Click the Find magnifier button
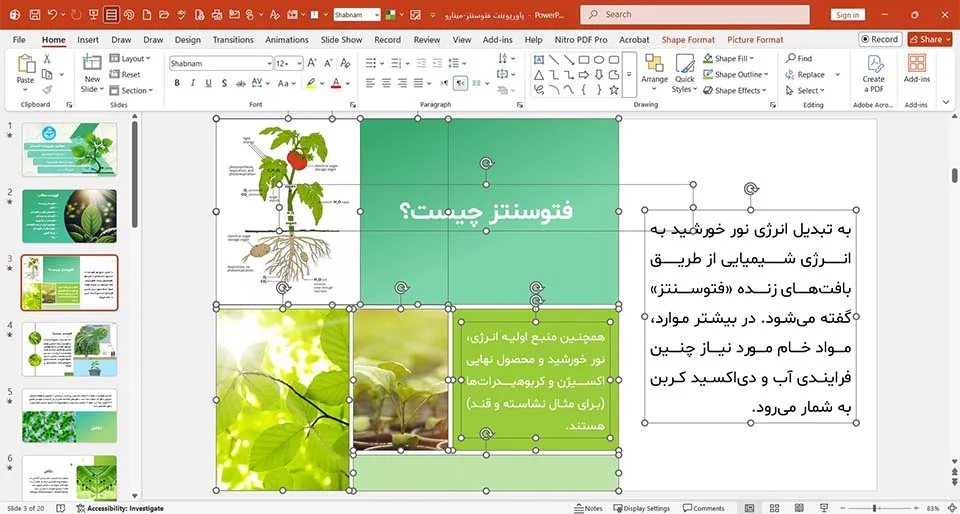 click(x=799, y=59)
